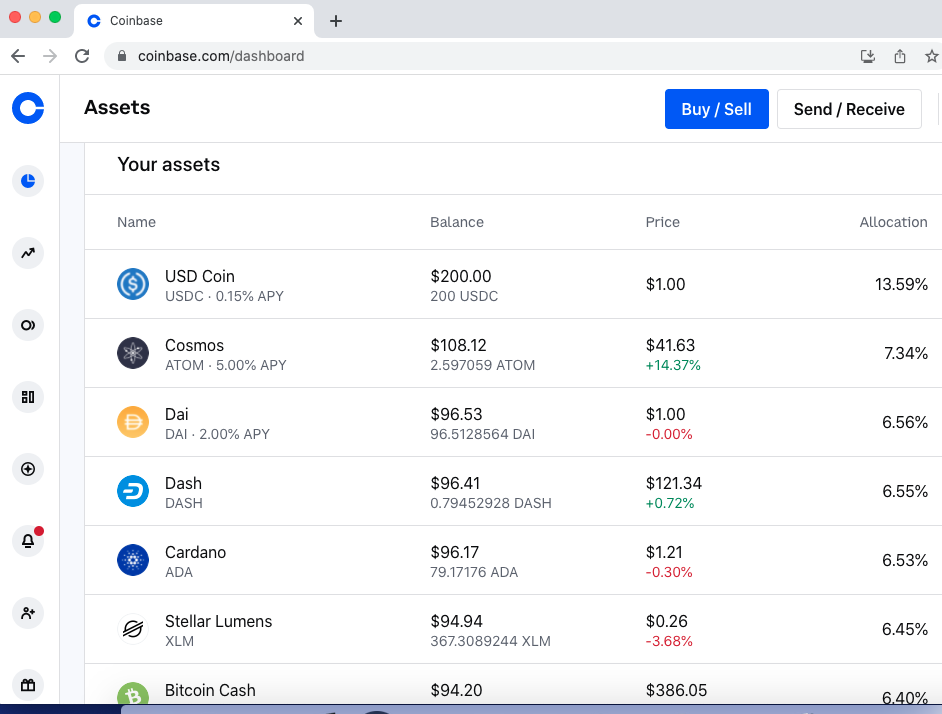Screen dimensions: 942x714
Task: Click the 96.5128564 DAI amount
Action: coord(482,435)
